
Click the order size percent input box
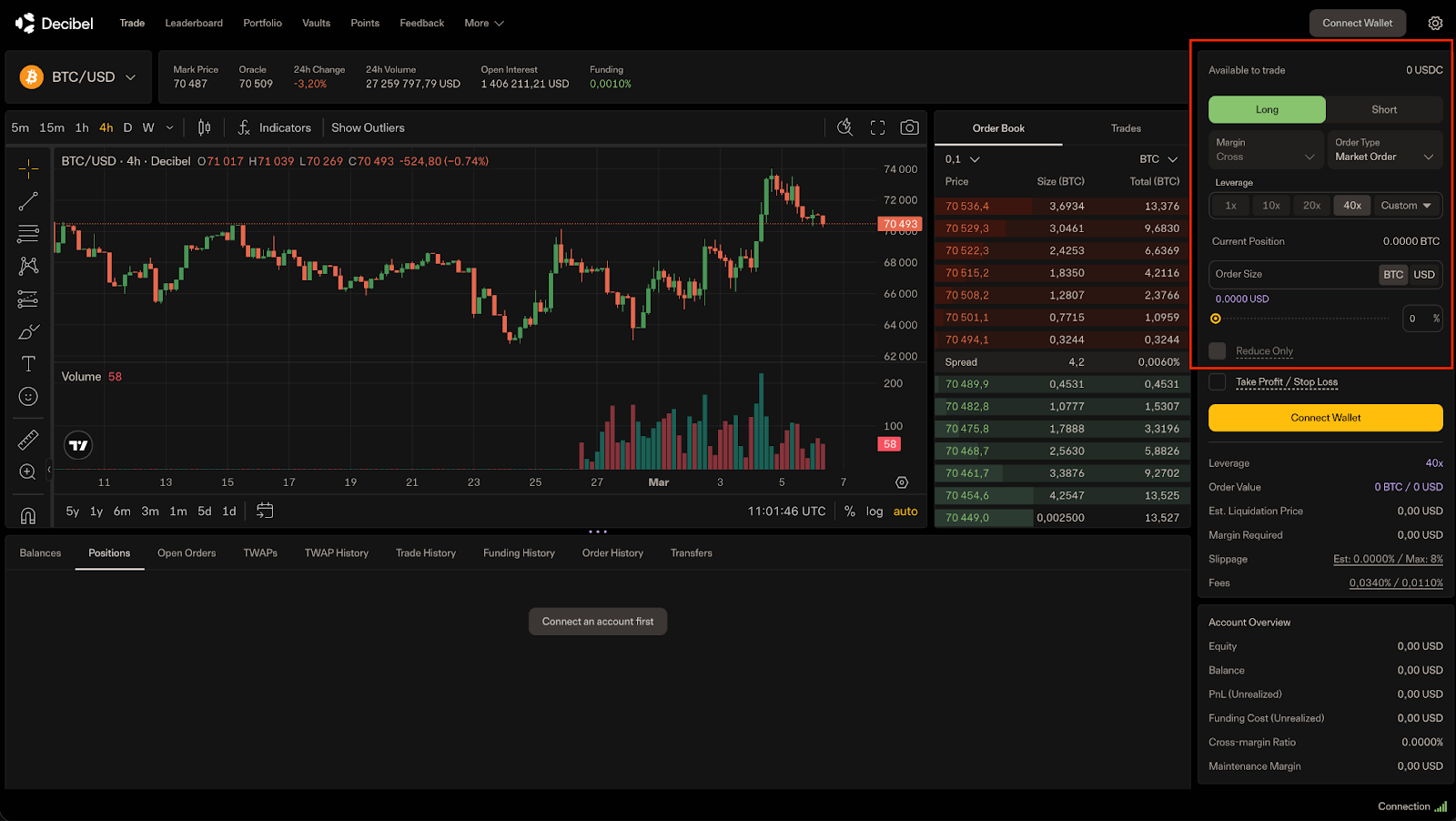point(1423,319)
